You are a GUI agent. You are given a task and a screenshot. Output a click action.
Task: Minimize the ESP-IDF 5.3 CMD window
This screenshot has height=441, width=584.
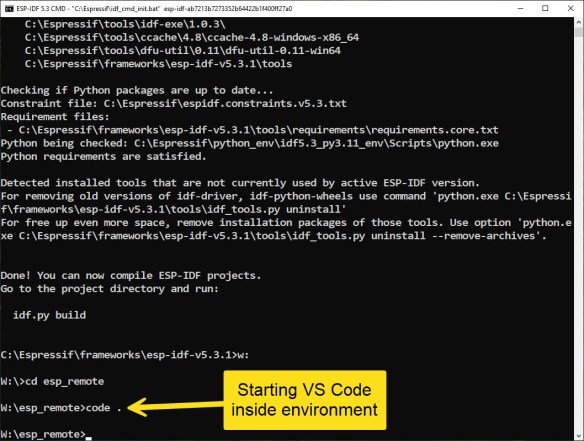[x=520, y=8]
